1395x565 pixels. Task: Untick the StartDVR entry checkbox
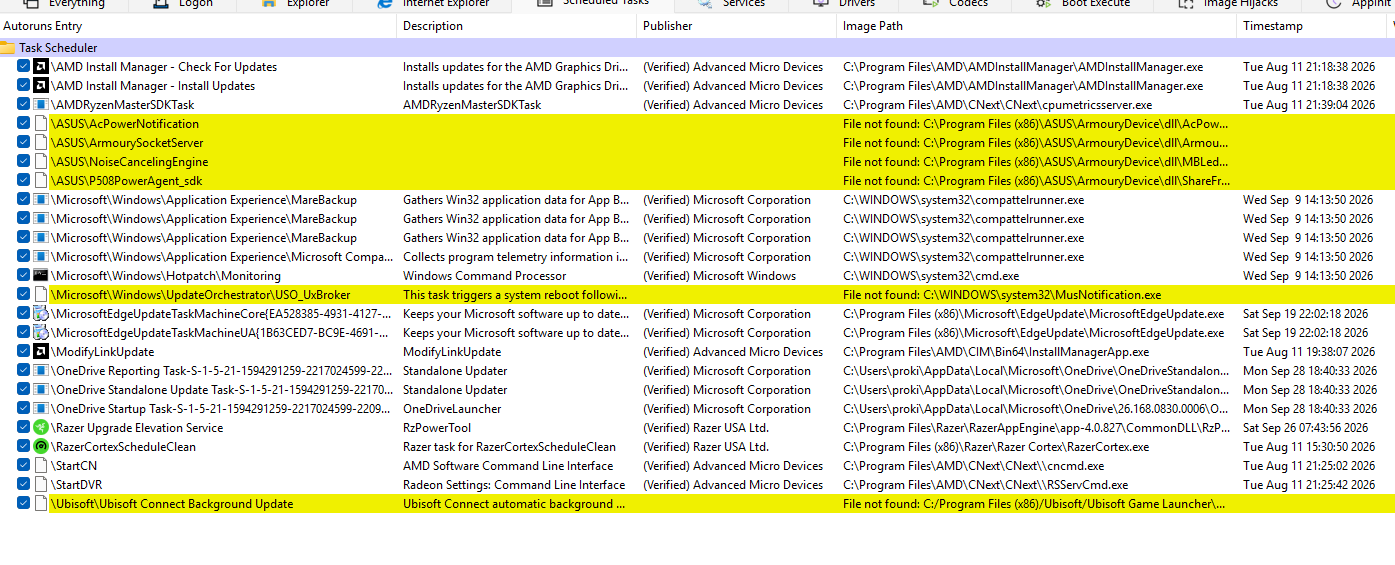(x=24, y=485)
